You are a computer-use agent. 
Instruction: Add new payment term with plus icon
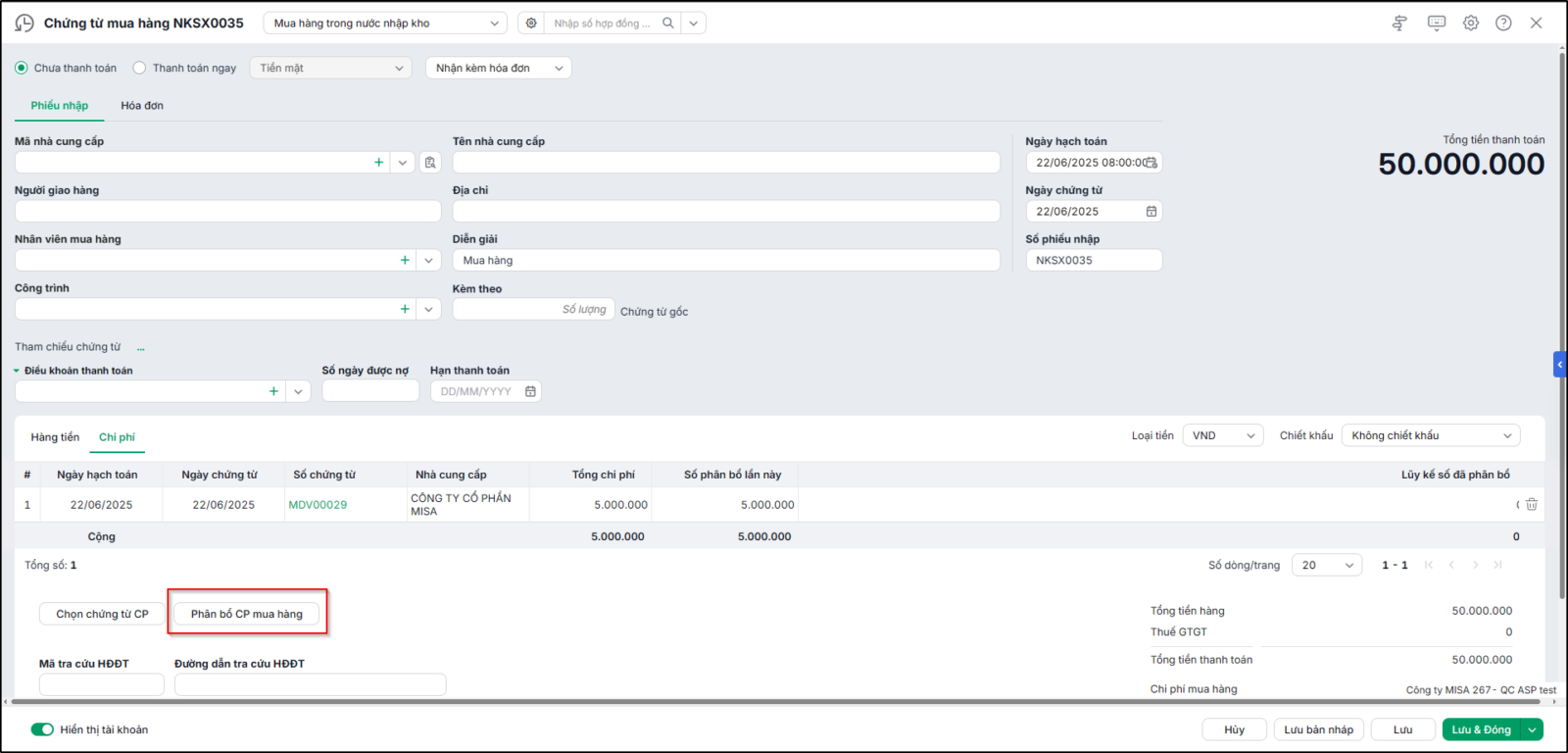273,391
